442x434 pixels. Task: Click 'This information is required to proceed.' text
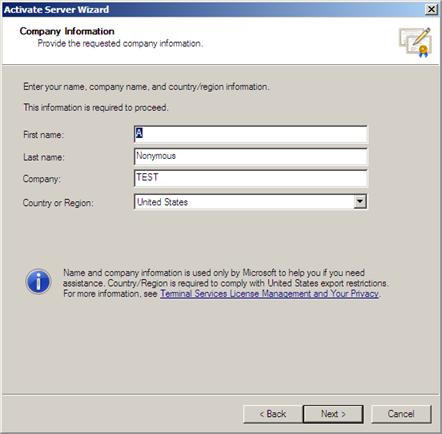pos(96,107)
